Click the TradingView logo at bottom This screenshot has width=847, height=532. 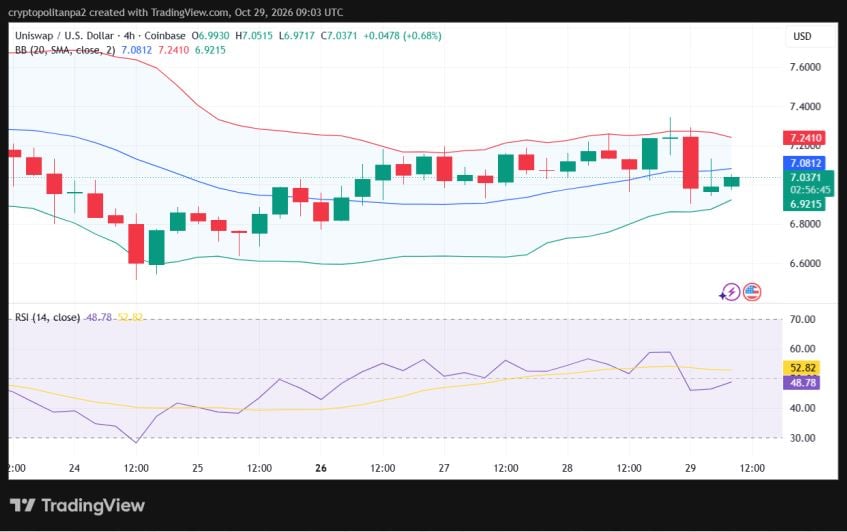[77, 506]
